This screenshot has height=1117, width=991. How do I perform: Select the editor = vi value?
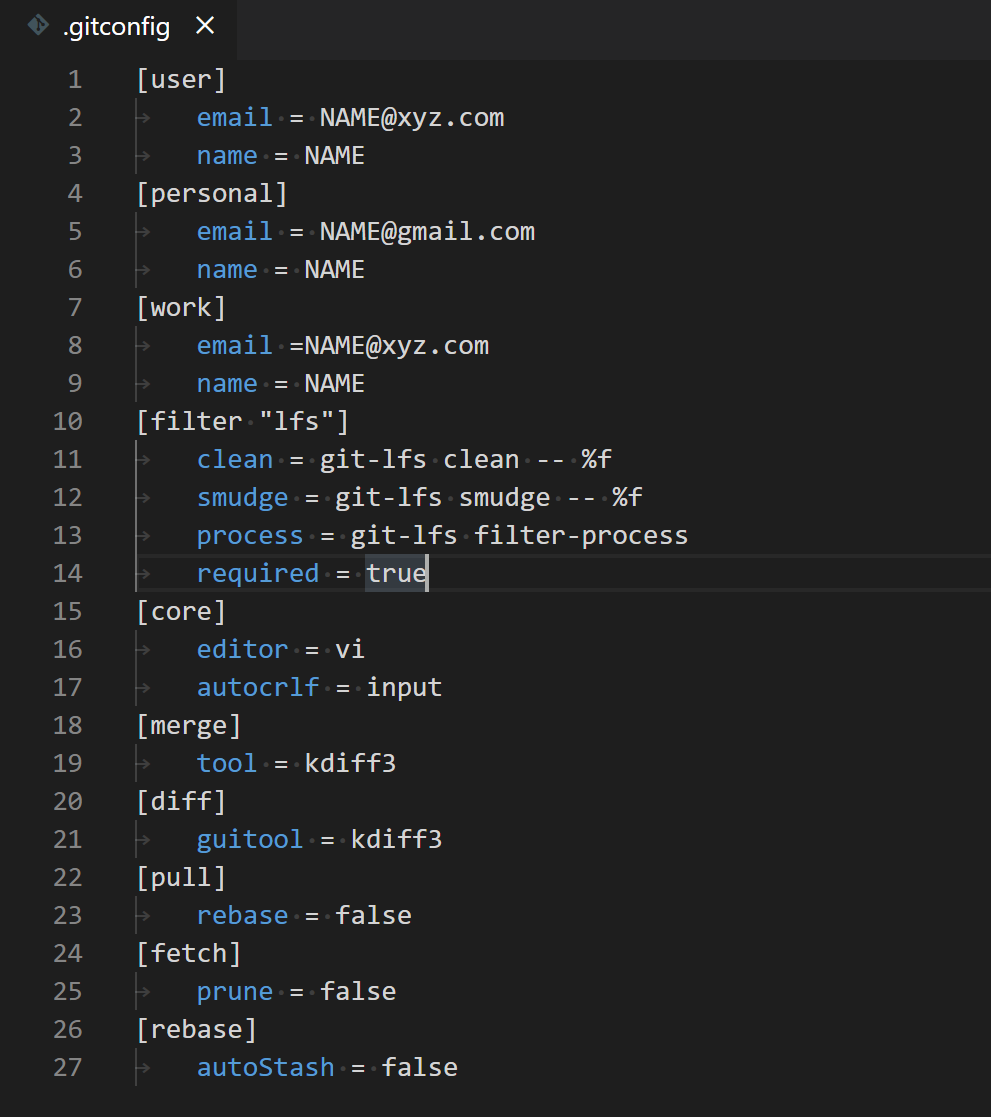coord(351,649)
